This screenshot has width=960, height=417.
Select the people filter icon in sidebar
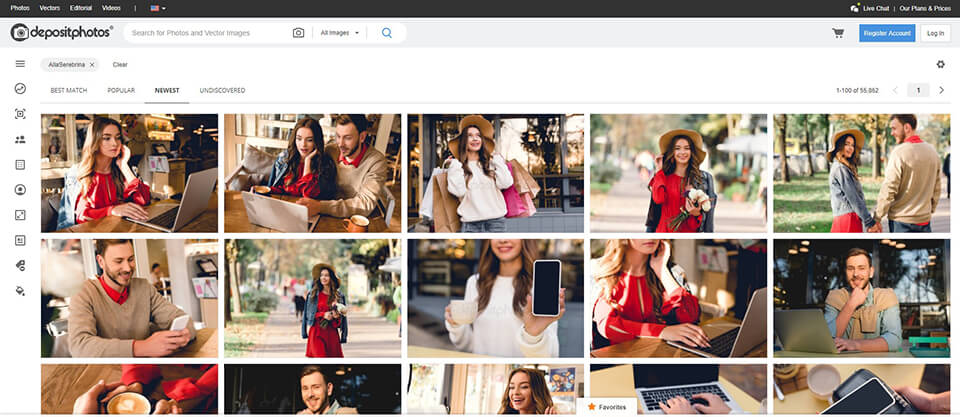tap(20, 140)
